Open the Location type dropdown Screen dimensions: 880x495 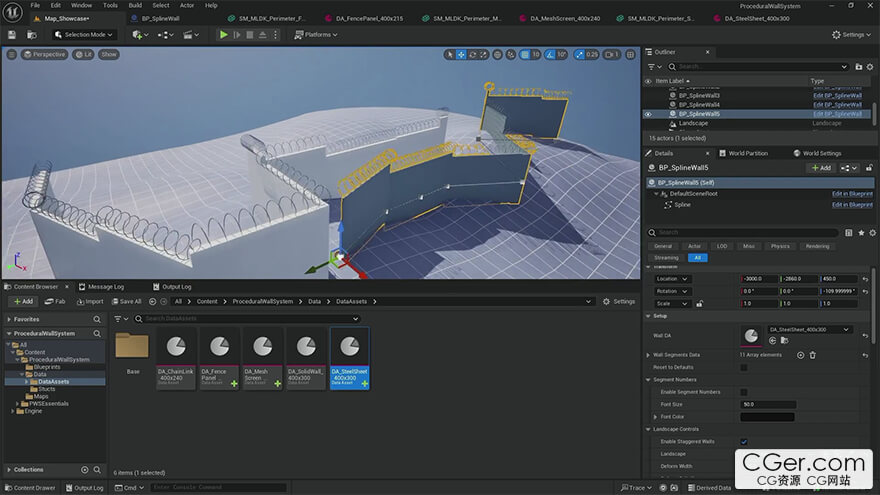(x=672, y=279)
